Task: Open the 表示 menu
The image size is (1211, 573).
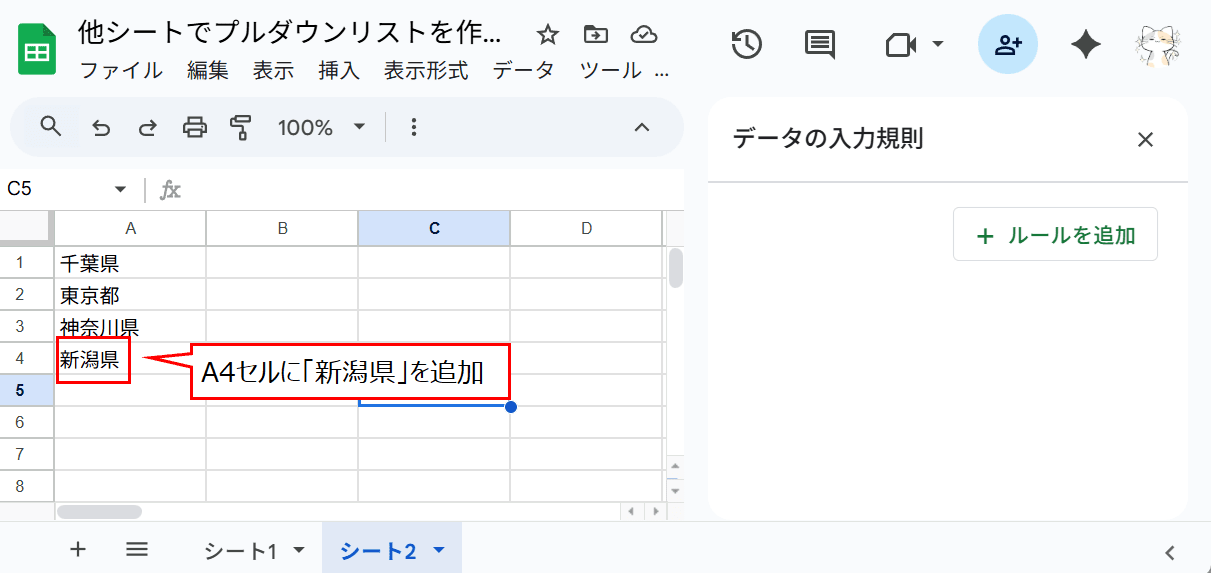Action: tap(273, 71)
